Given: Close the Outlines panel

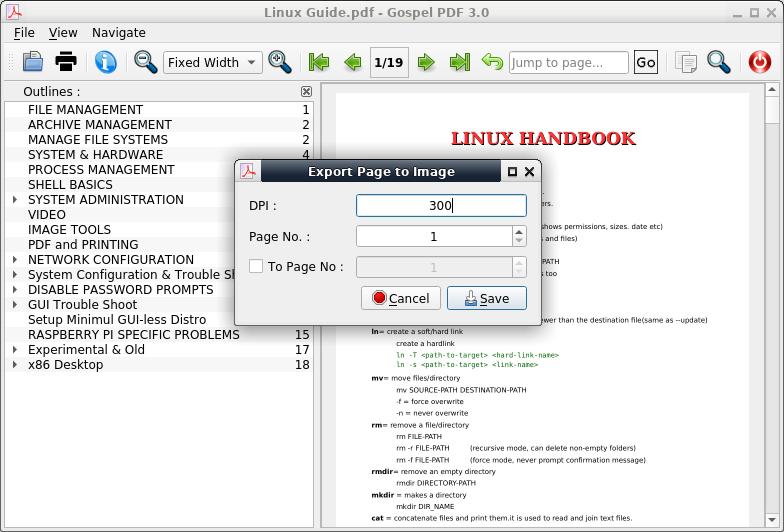Looking at the screenshot, I should pos(306,92).
